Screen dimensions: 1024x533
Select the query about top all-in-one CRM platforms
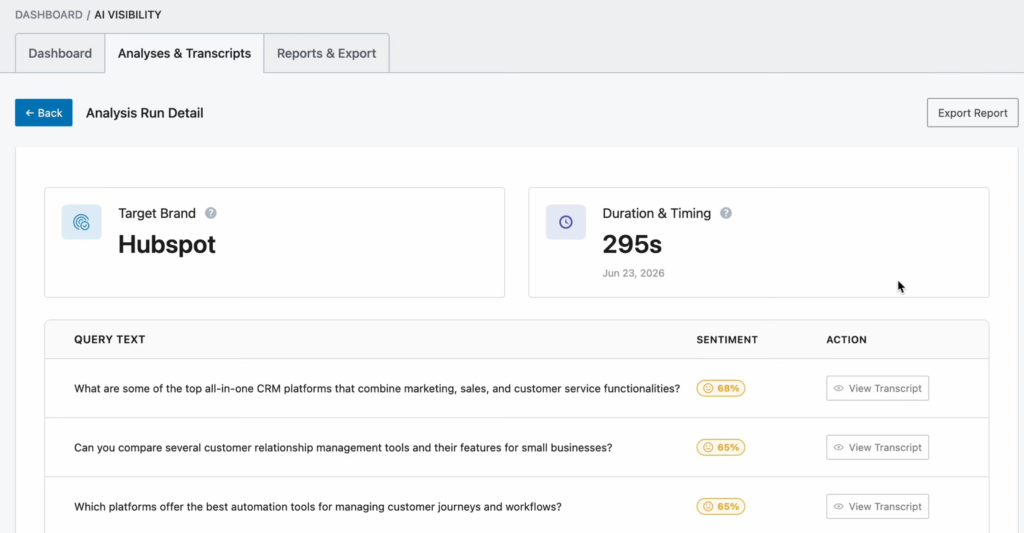click(377, 389)
